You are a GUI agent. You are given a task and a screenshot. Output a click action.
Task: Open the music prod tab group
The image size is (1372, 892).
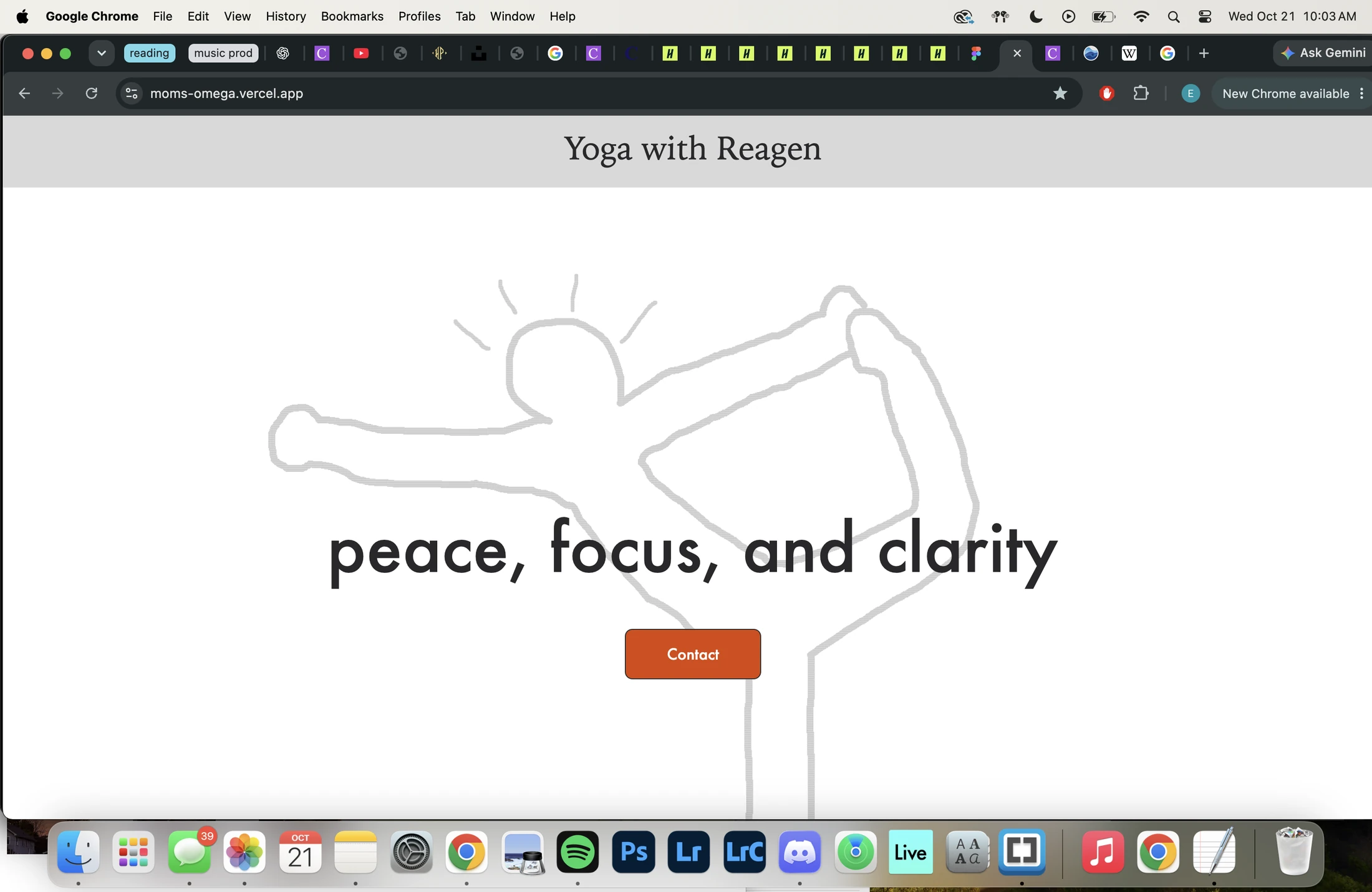(x=223, y=53)
